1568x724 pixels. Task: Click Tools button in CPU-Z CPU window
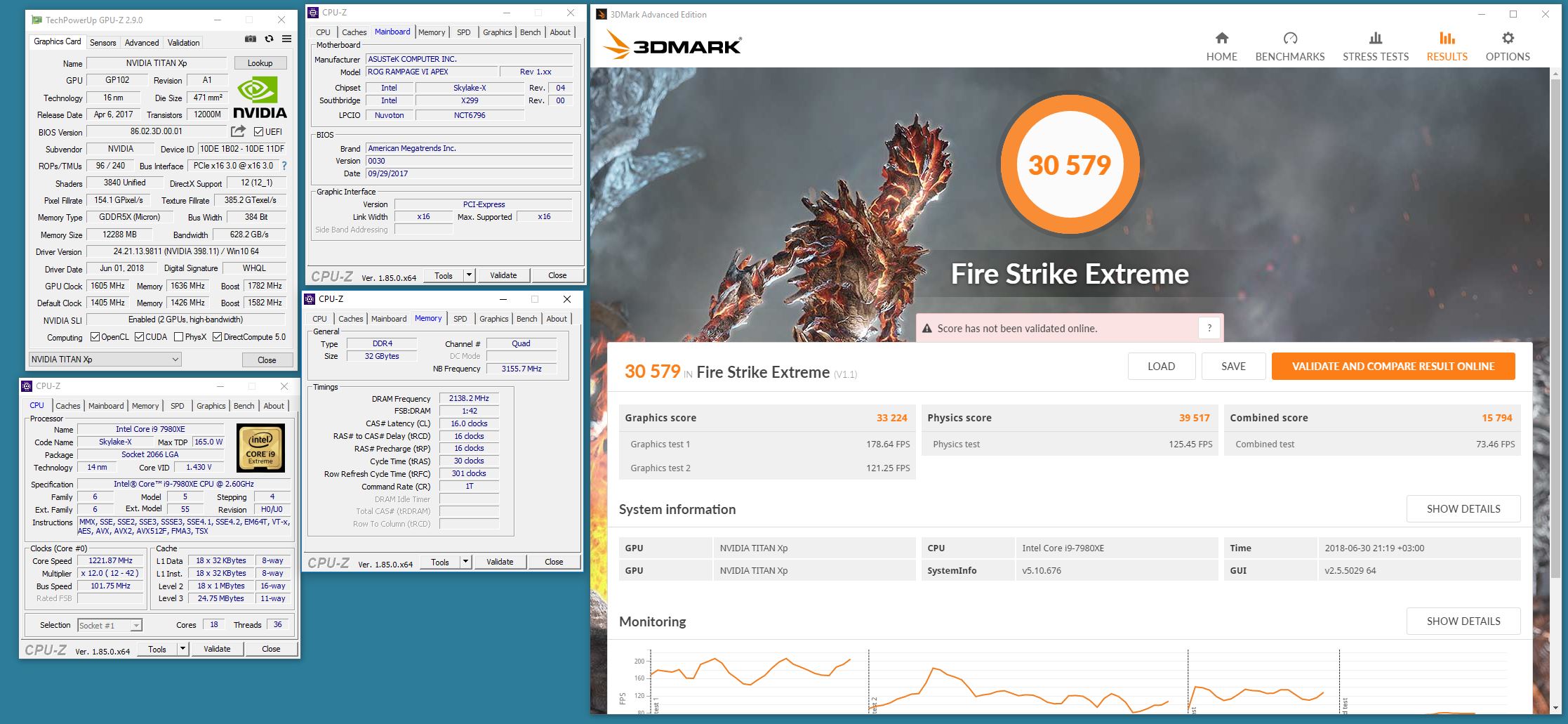(x=157, y=649)
